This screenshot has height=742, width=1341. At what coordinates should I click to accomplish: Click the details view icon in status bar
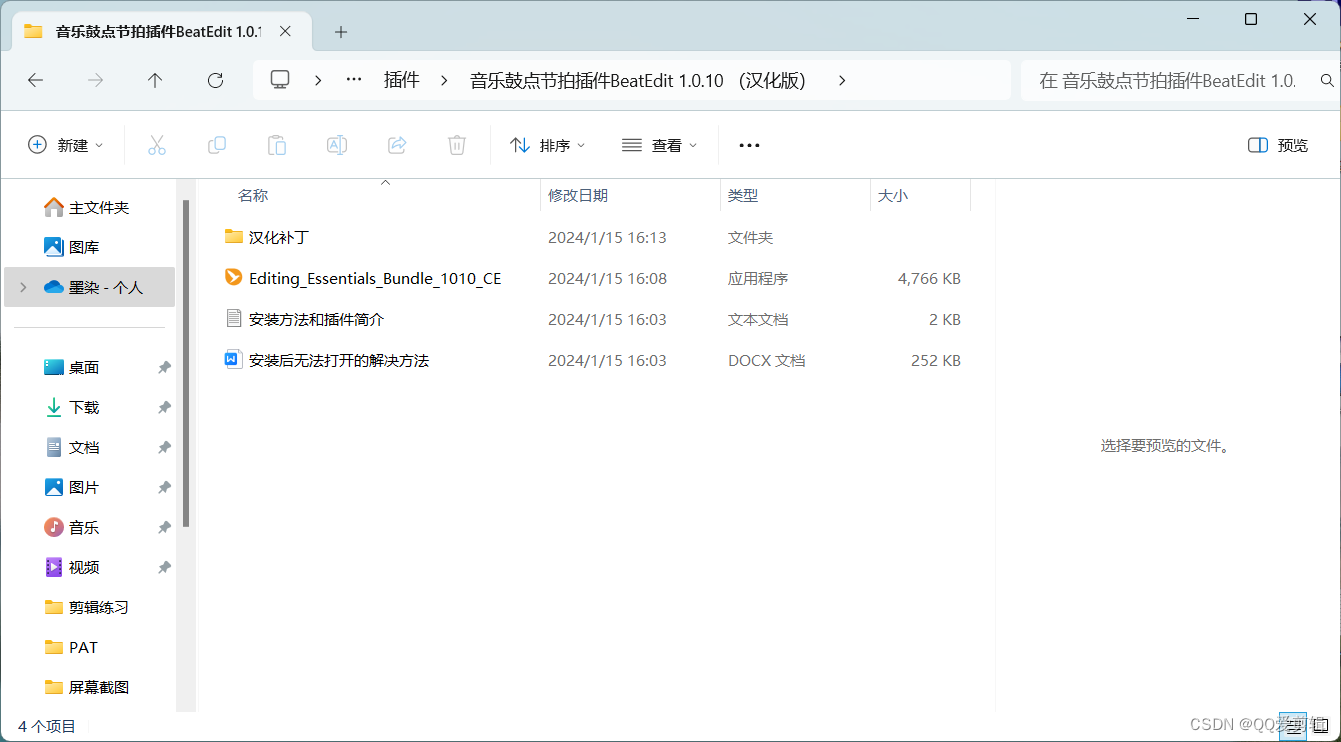coord(1293,728)
